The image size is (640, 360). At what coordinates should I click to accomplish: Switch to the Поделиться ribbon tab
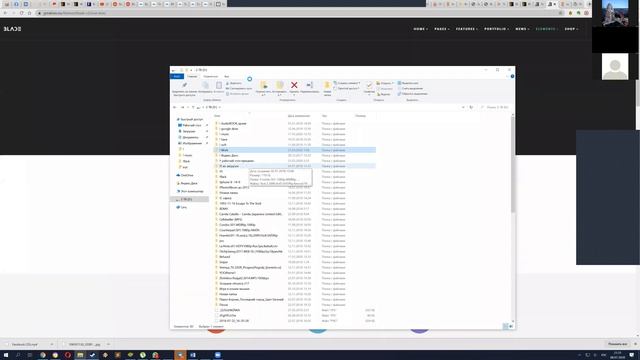coord(211,76)
